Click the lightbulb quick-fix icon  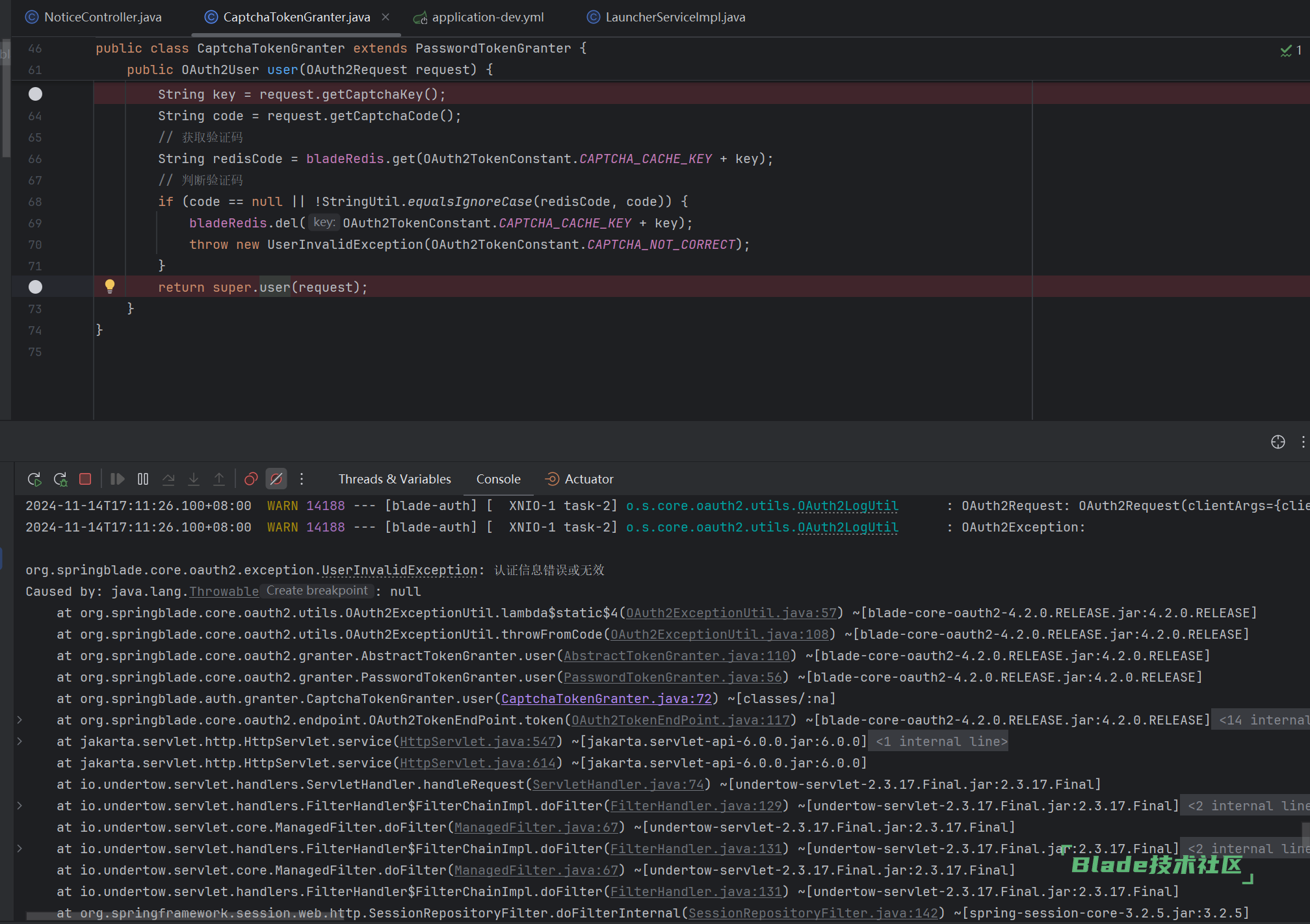pos(110,286)
